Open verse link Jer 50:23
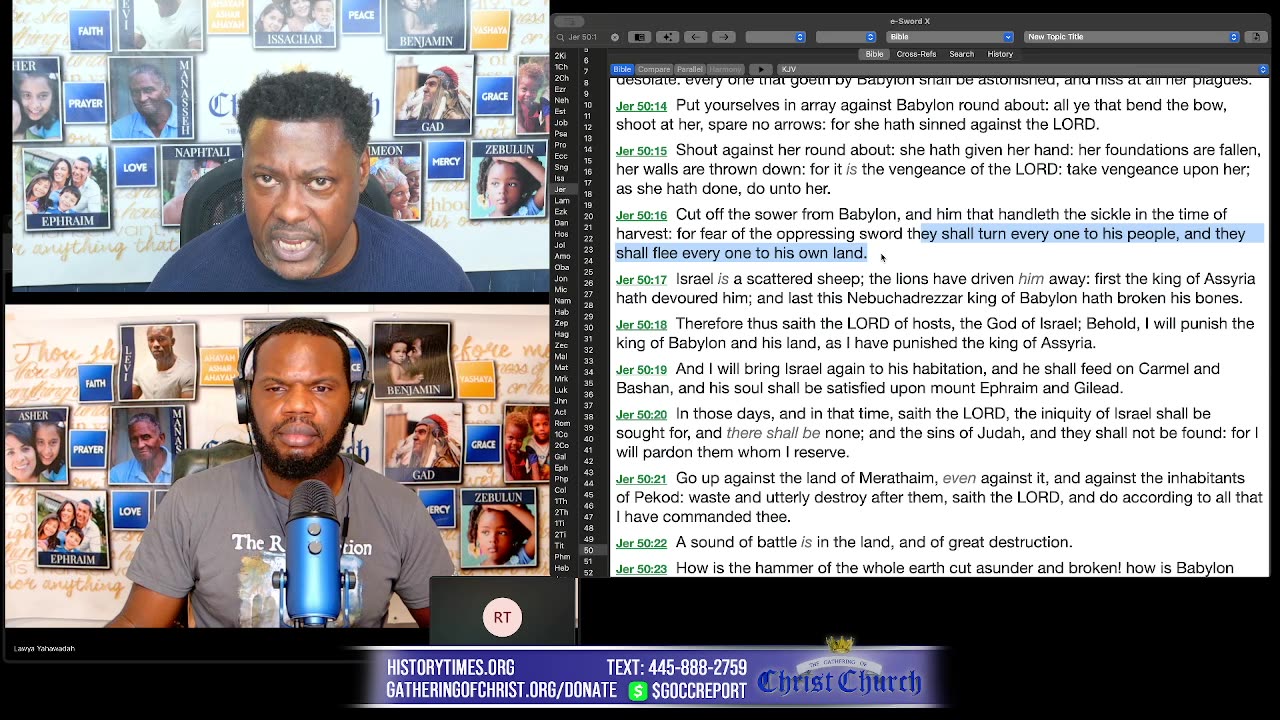Viewport: 1280px width, 720px height. pos(641,569)
